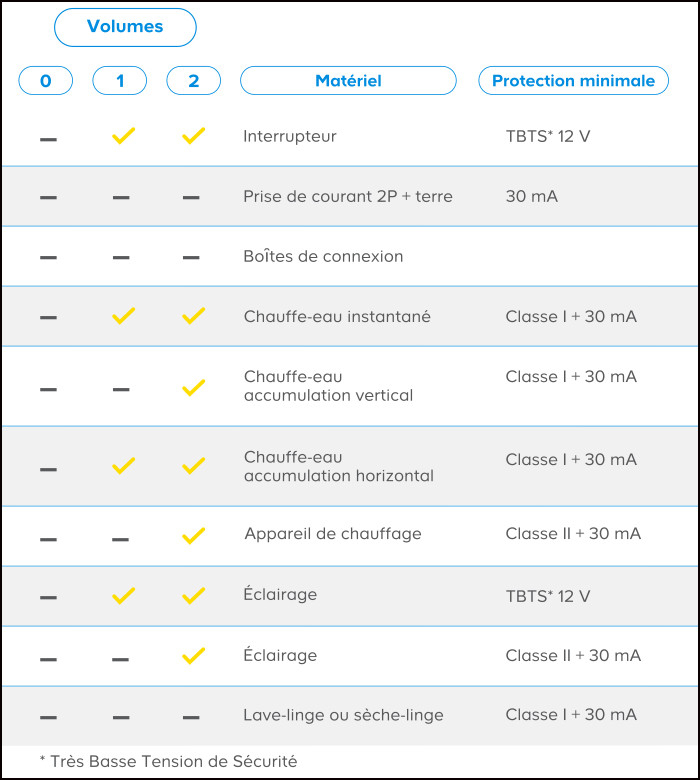Click Boîtes de connexion volume 0 dash

(x=48, y=258)
